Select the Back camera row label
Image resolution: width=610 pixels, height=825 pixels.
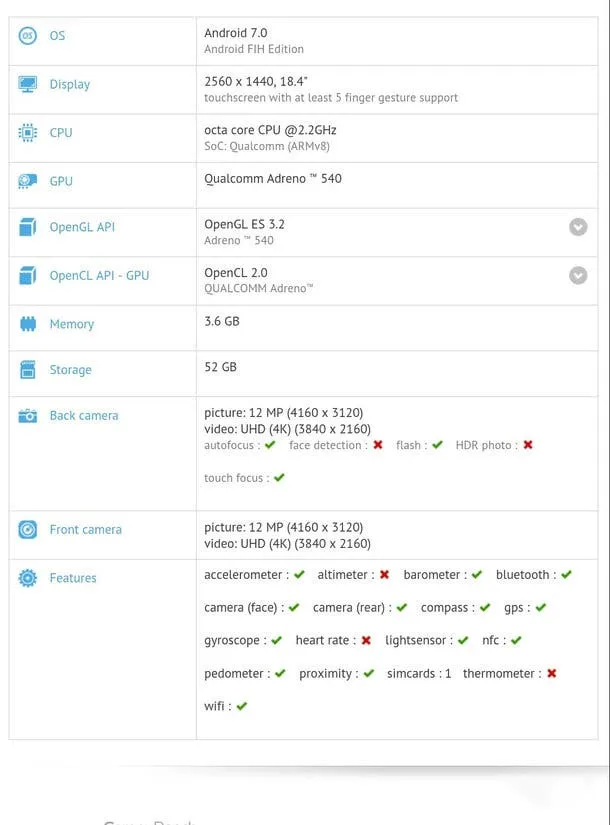pyautogui.click(x=84, y=416)
